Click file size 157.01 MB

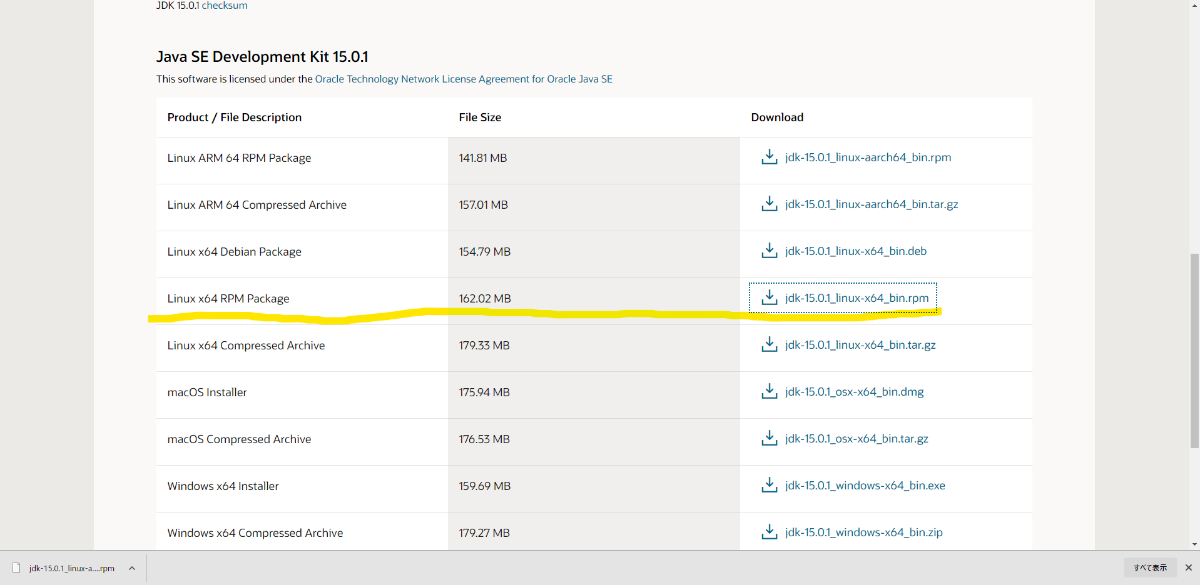(x=484, y=205)
